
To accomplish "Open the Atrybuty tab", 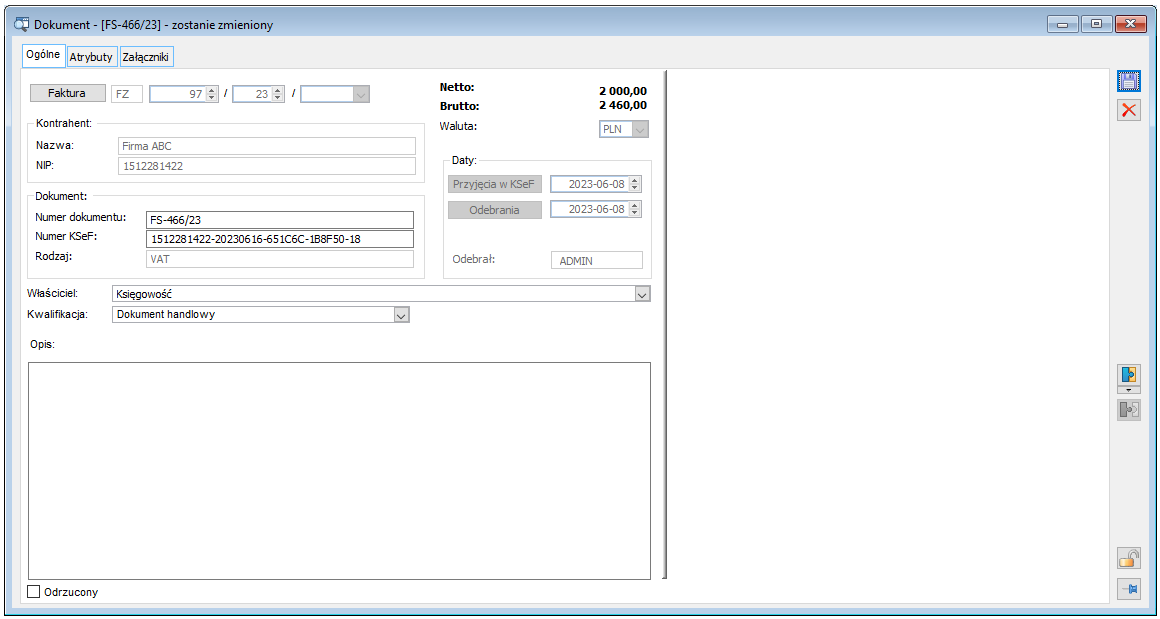I will pyautogui.click(x=92, y=56).
